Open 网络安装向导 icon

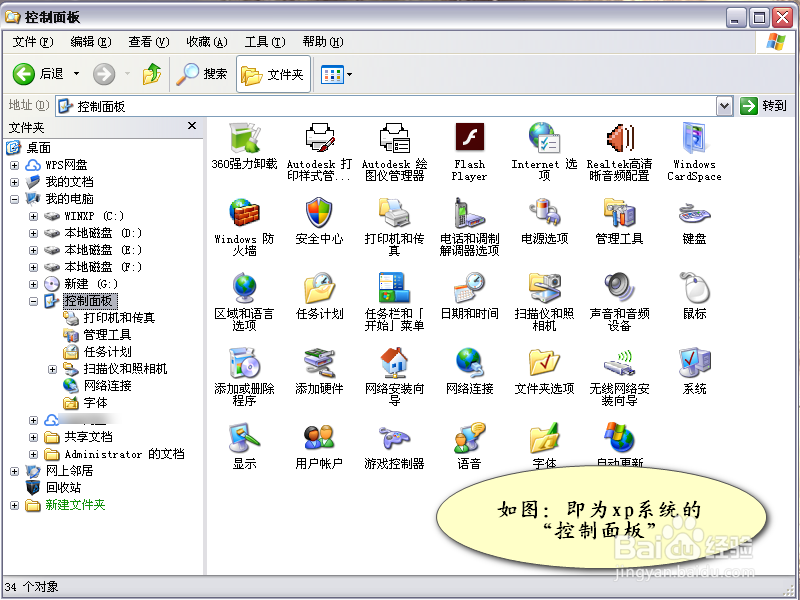394,363
